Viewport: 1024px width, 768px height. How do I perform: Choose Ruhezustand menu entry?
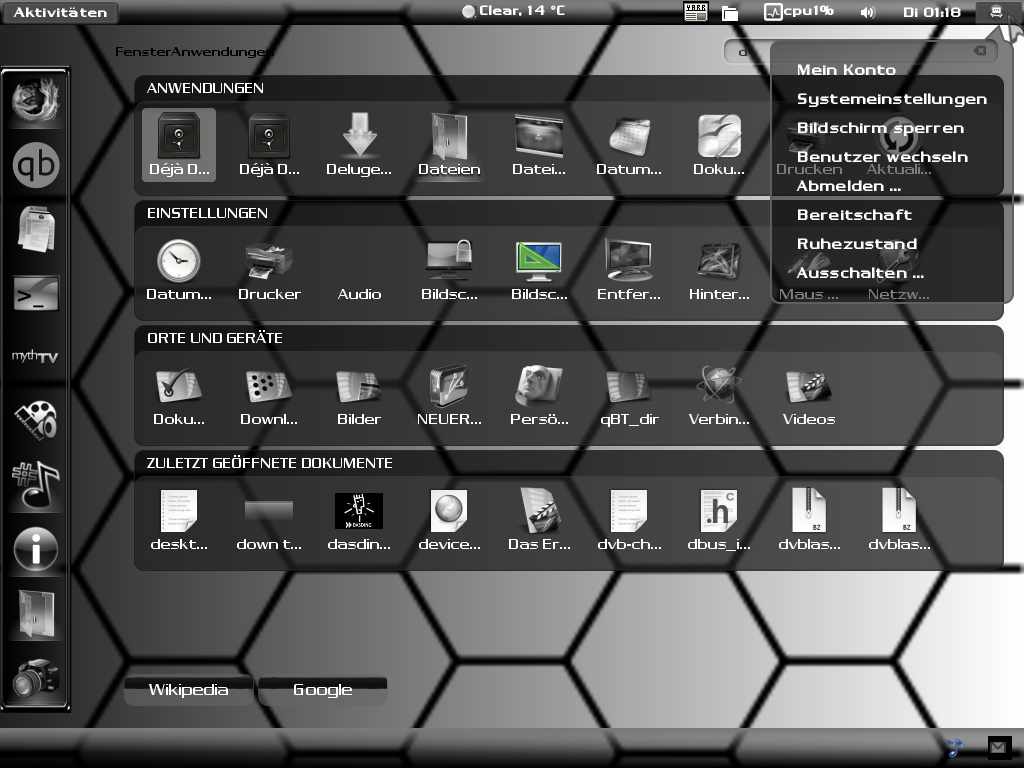click(856, 244)
